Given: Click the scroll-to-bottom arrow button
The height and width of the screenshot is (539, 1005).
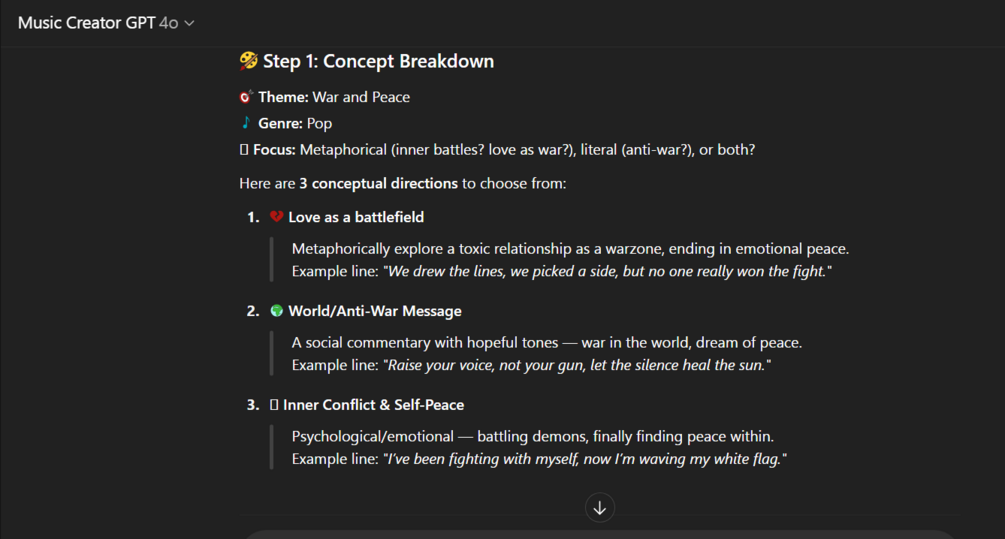Looking at the screenshot, I should click(600, 507).
